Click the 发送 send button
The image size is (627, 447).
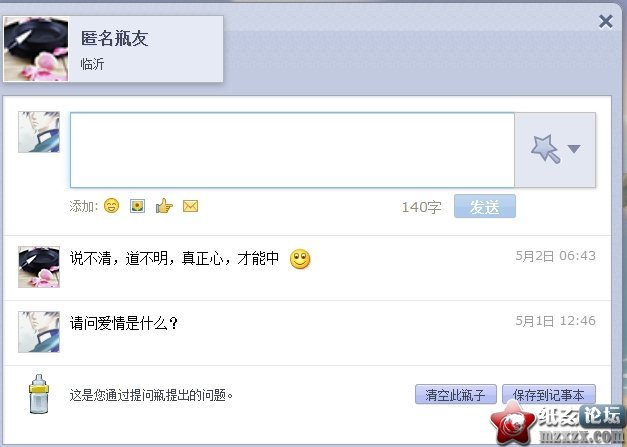[x=485, y=206]
